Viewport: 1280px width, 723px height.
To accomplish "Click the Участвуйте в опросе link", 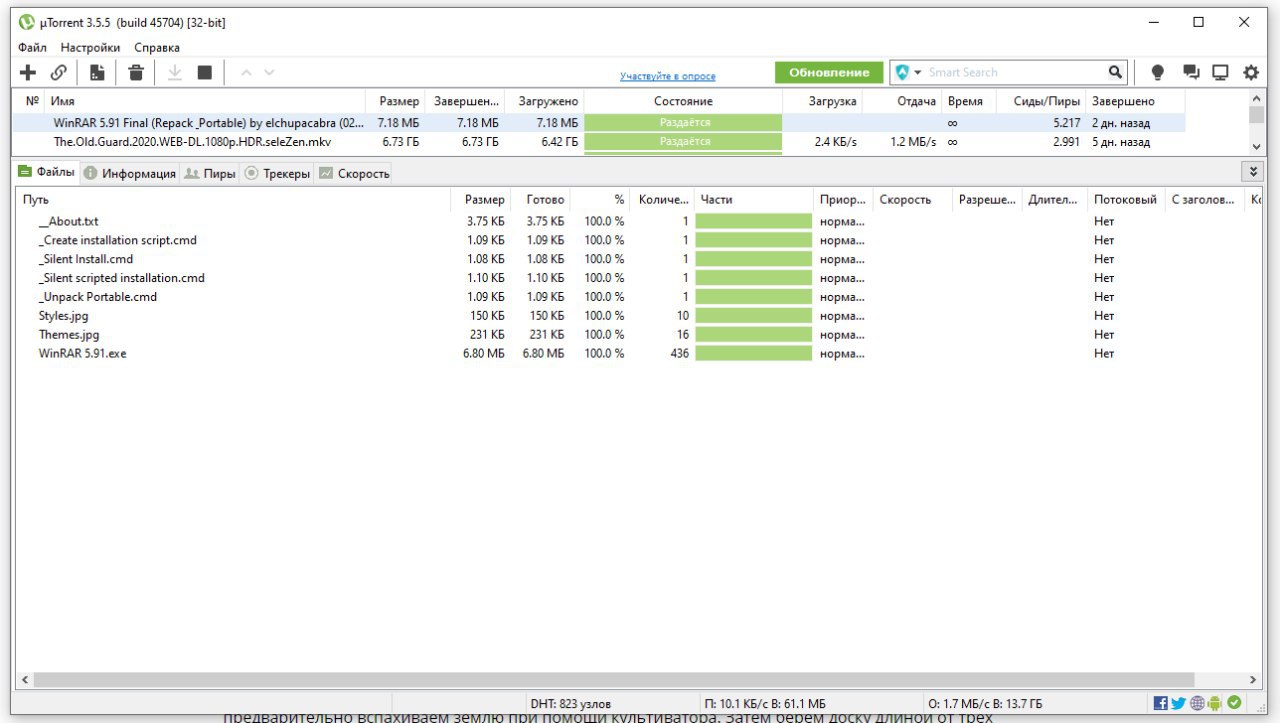I will point(668,76).
